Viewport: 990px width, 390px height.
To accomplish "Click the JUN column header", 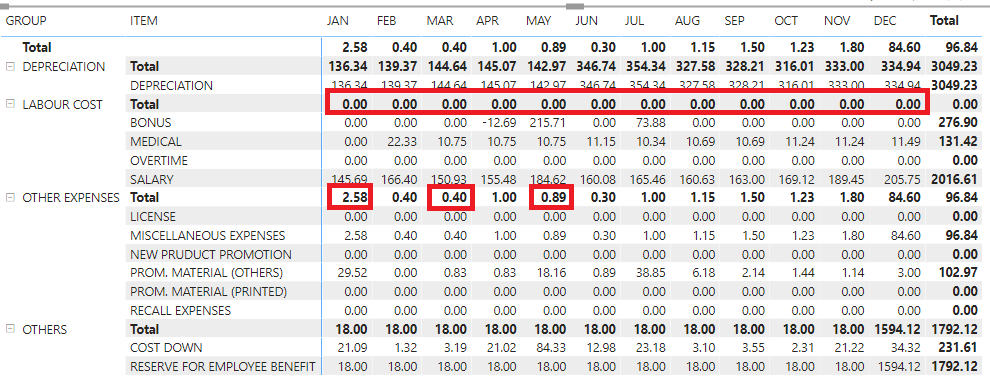I will pyautogui.click(x=587, y=21).
